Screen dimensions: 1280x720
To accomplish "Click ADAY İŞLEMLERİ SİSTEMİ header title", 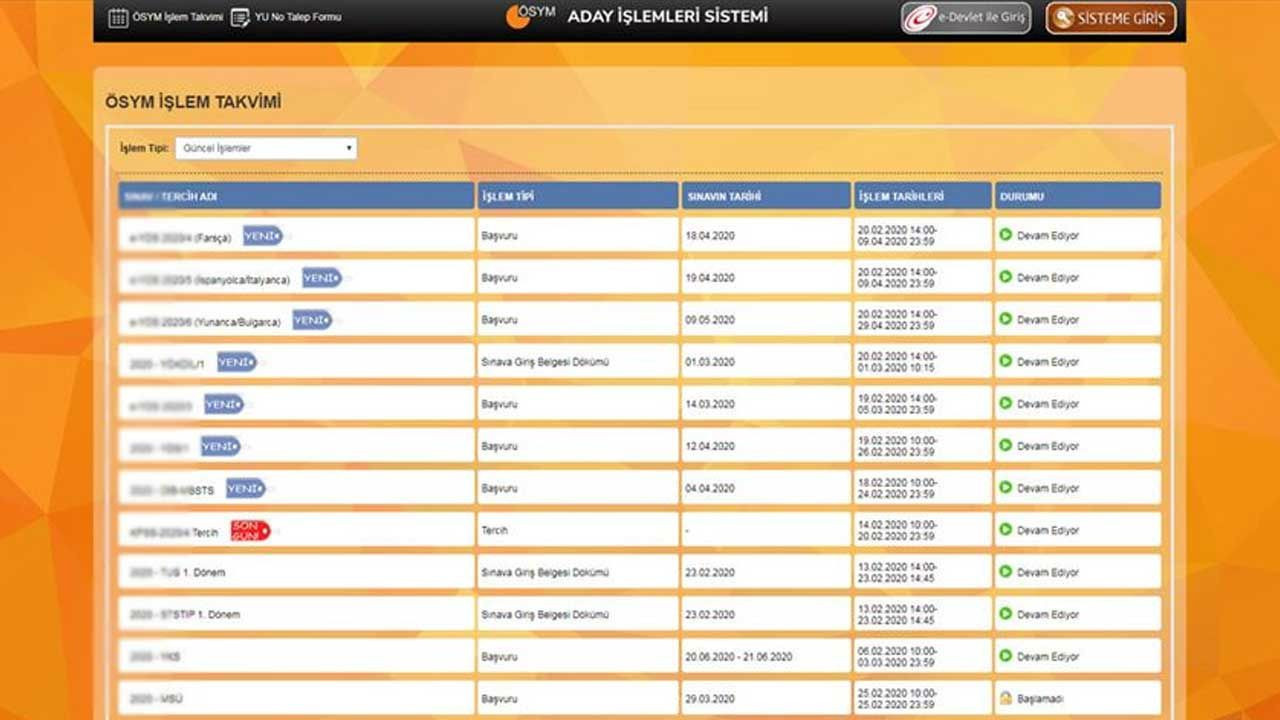I will pyautogui.click(x=668, y=16).
